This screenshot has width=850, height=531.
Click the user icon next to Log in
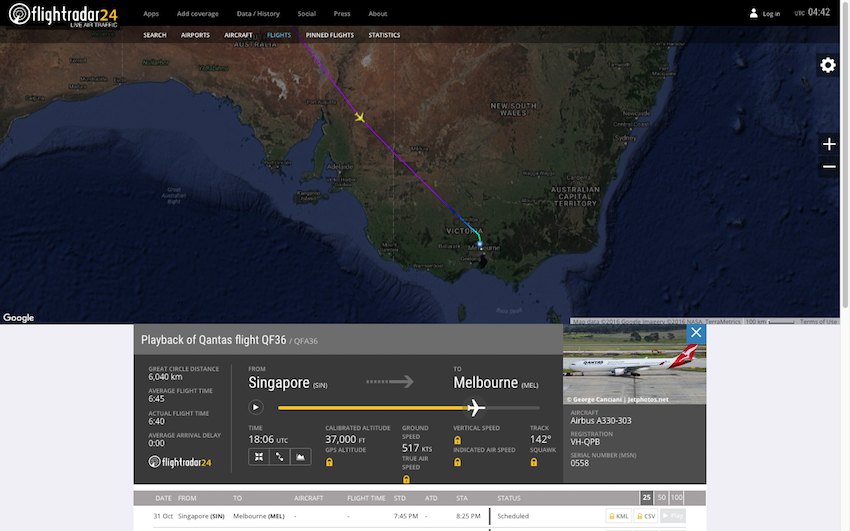(754, 14)
